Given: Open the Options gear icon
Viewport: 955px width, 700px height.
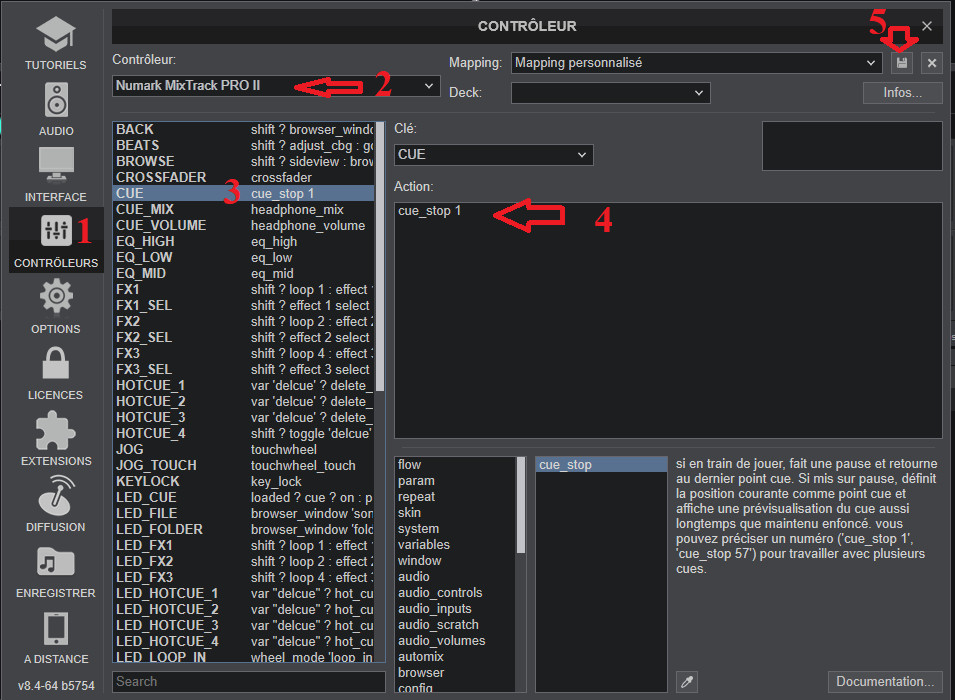Looking at the screenshot, I should click(x=55, y=298).
